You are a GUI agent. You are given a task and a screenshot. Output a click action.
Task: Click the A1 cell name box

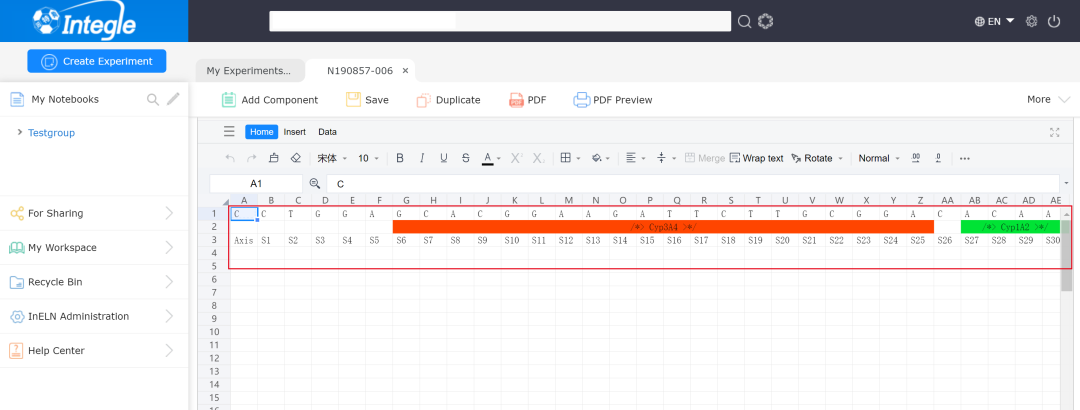tap(256, 184)
